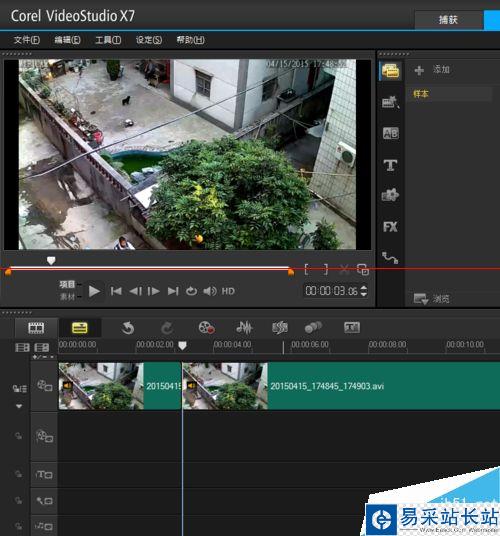The height and width of the screenshot is (536, 500).
Task: Click the add/remove chapter point control
Action: tap(43, 357)
